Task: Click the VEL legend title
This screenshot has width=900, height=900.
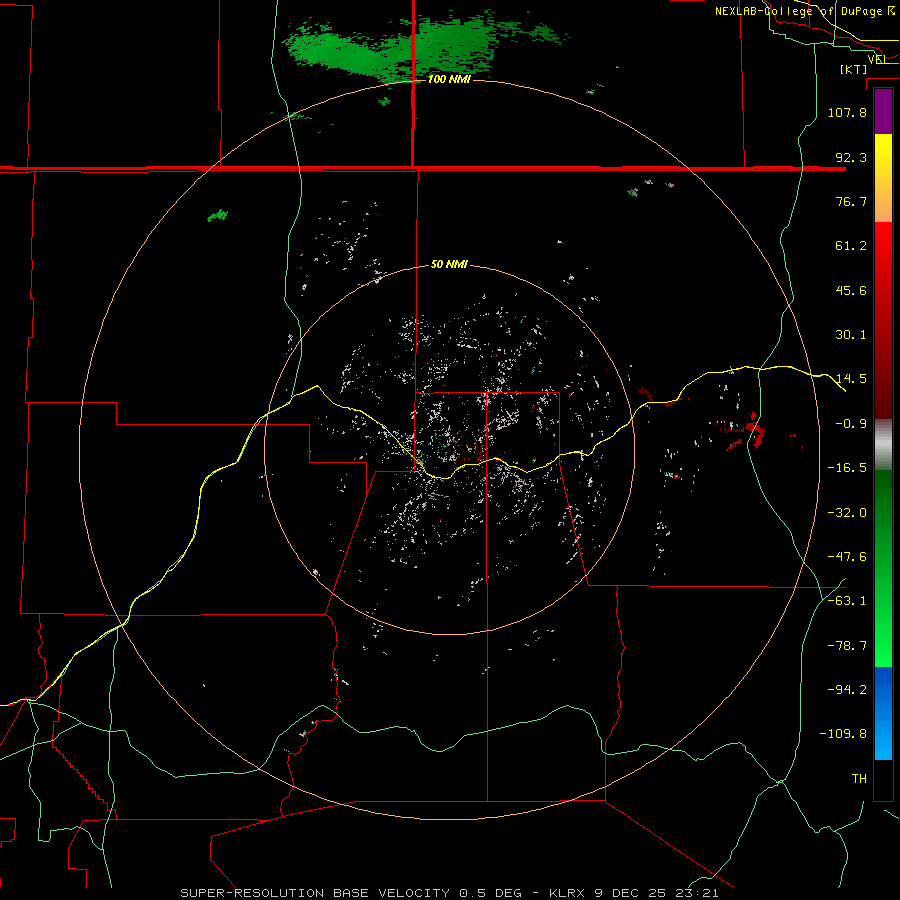Action: [877, 59]
